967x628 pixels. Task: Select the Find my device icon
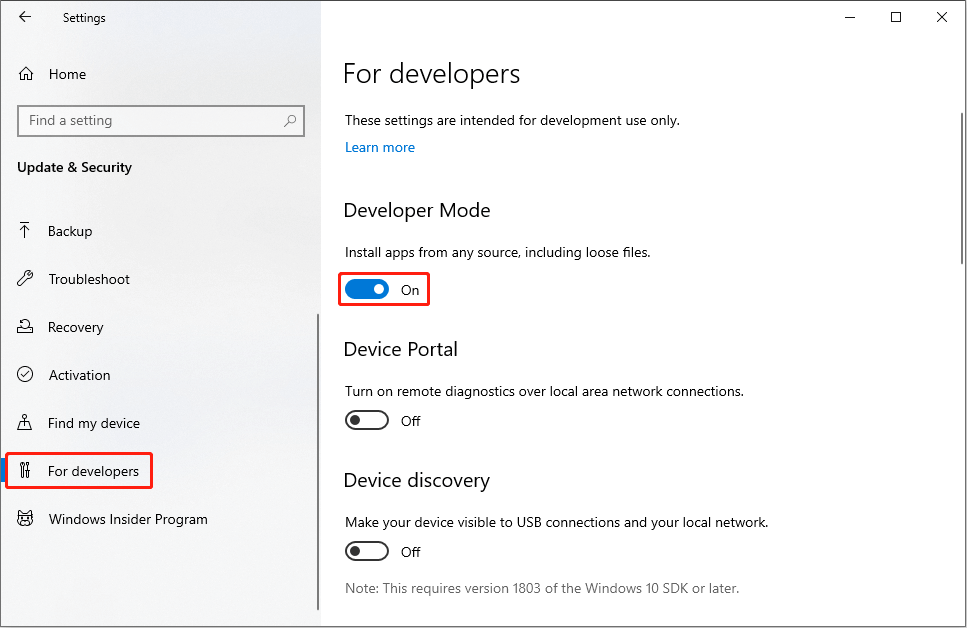pyautogui.click(x=25, y=423)
